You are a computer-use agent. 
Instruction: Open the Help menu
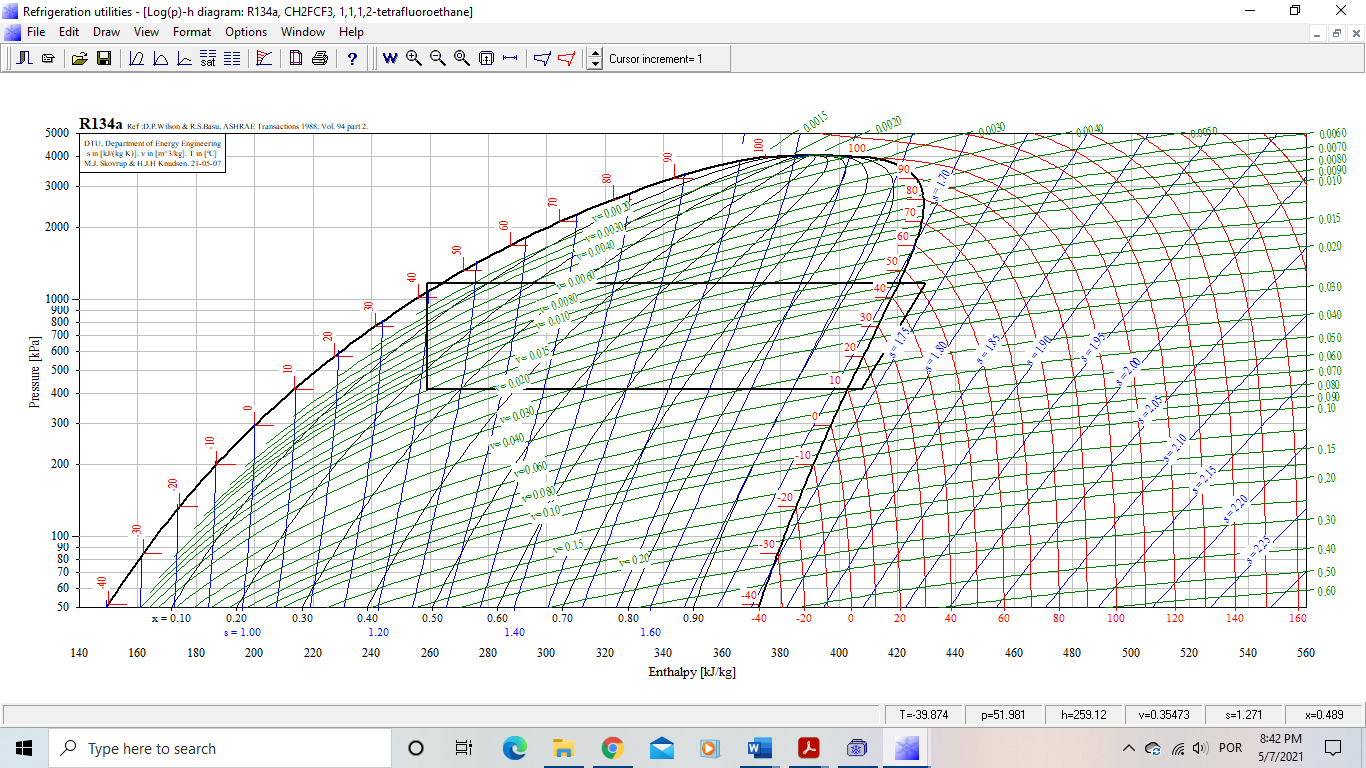tap(351, 32)
